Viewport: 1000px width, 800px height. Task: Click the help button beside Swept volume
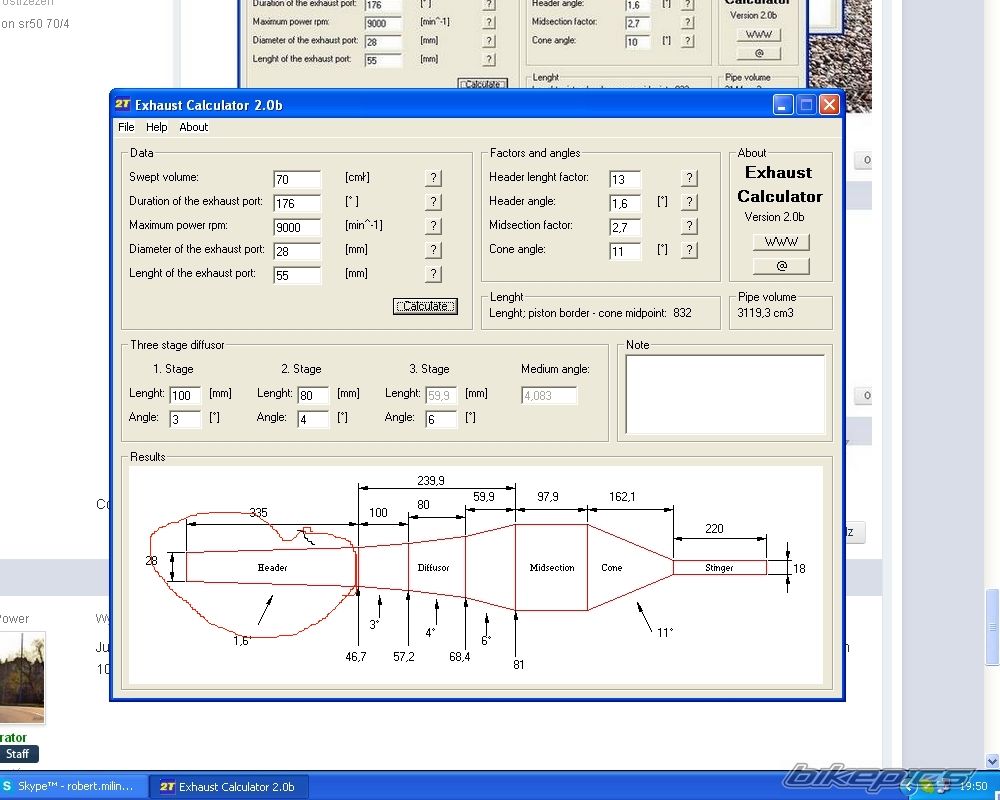click(x=433, y=178)
